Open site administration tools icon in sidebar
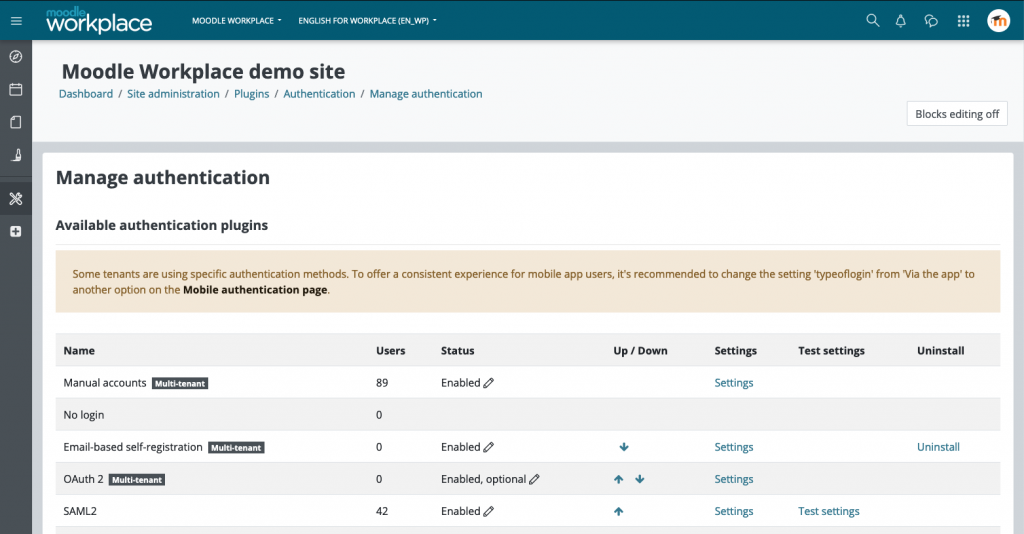 click(x=16, y=198)
